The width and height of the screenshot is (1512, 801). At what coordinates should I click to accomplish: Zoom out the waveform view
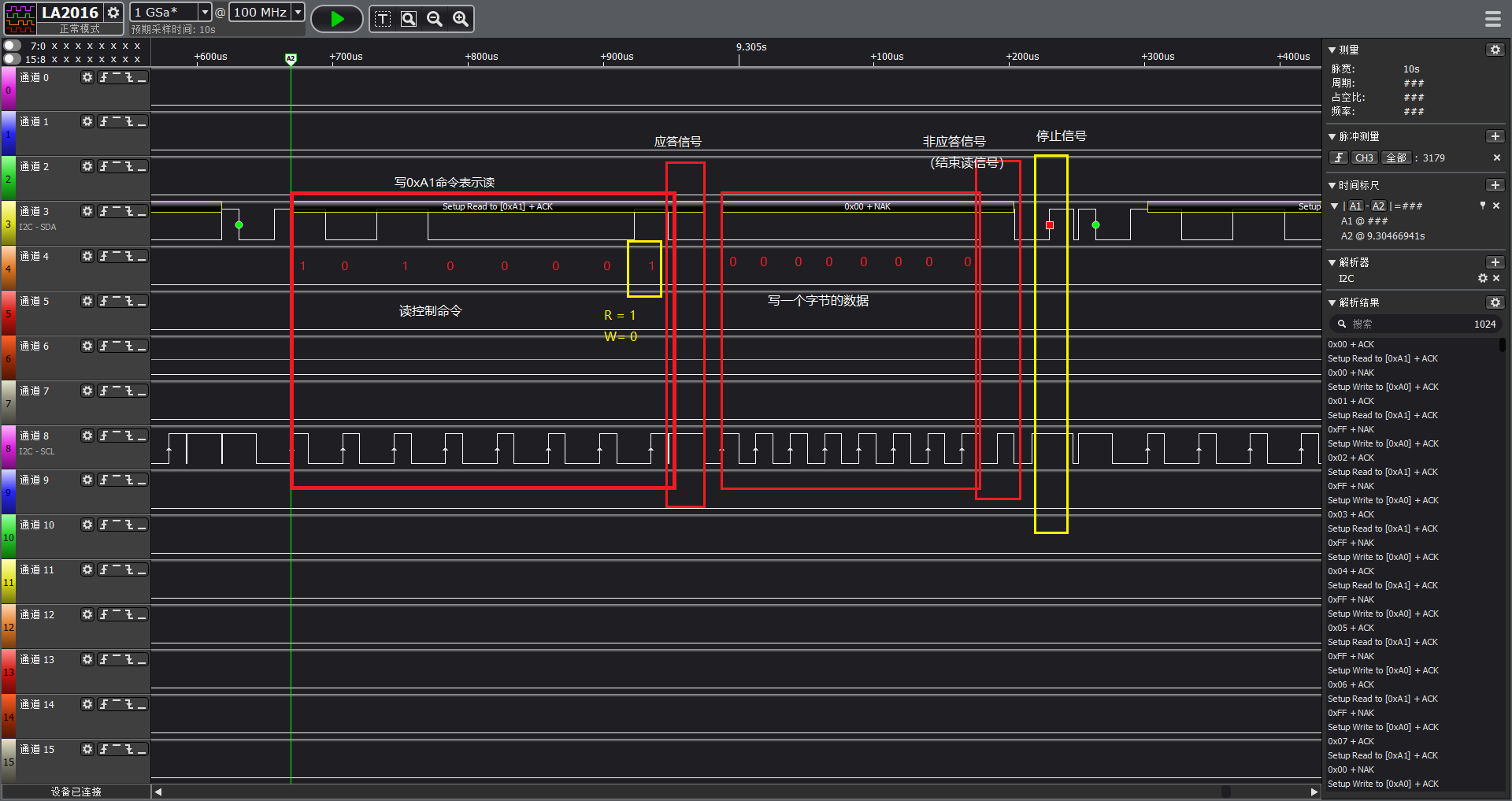click(x=435, y=19)
